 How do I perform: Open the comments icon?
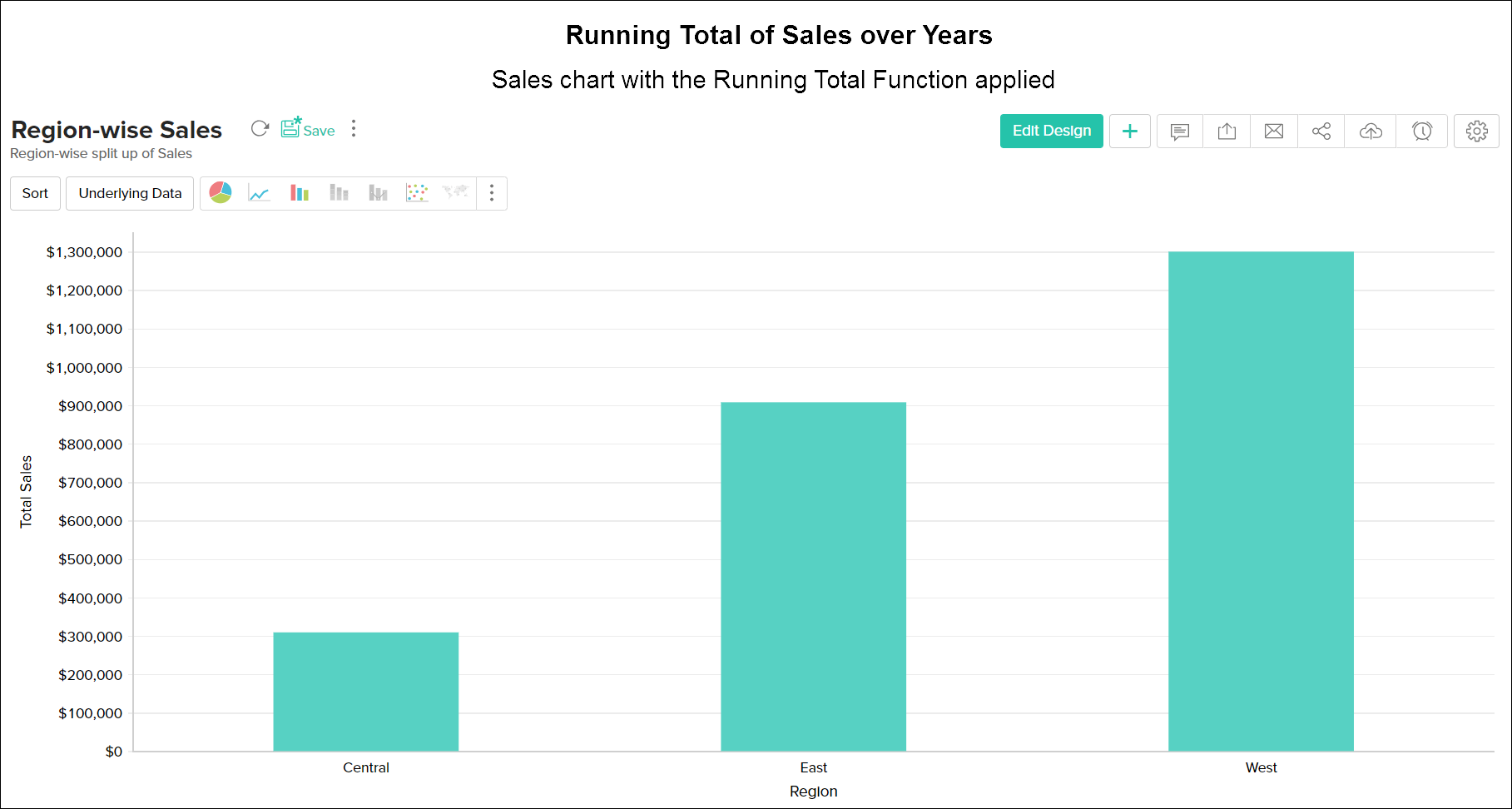[1179, 132]
